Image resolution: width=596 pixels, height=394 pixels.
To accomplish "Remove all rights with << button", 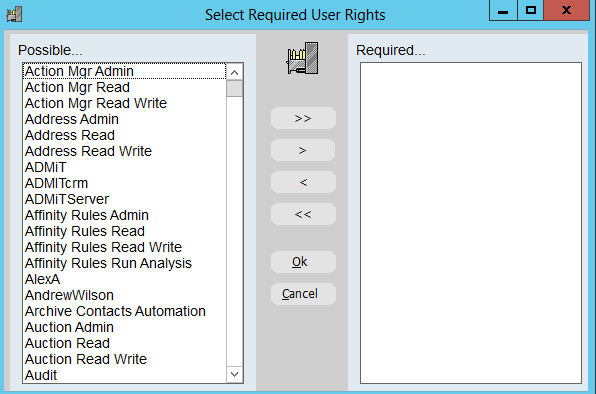I will (x=303, y=214).
